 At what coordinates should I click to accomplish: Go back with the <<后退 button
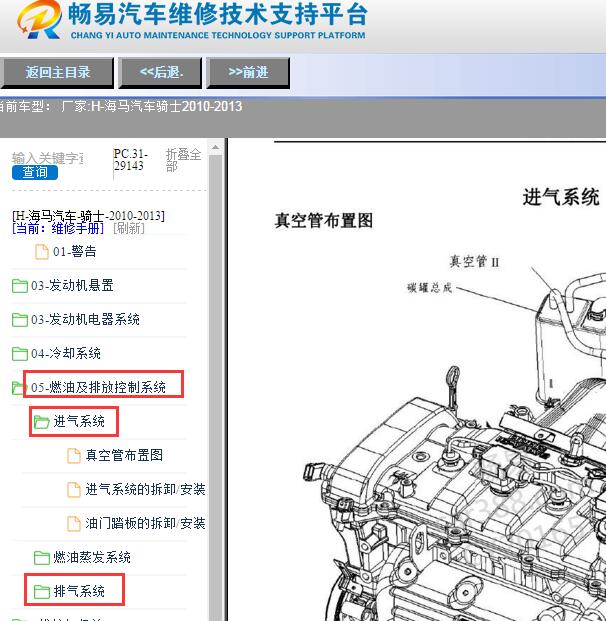tap(161, 72)
